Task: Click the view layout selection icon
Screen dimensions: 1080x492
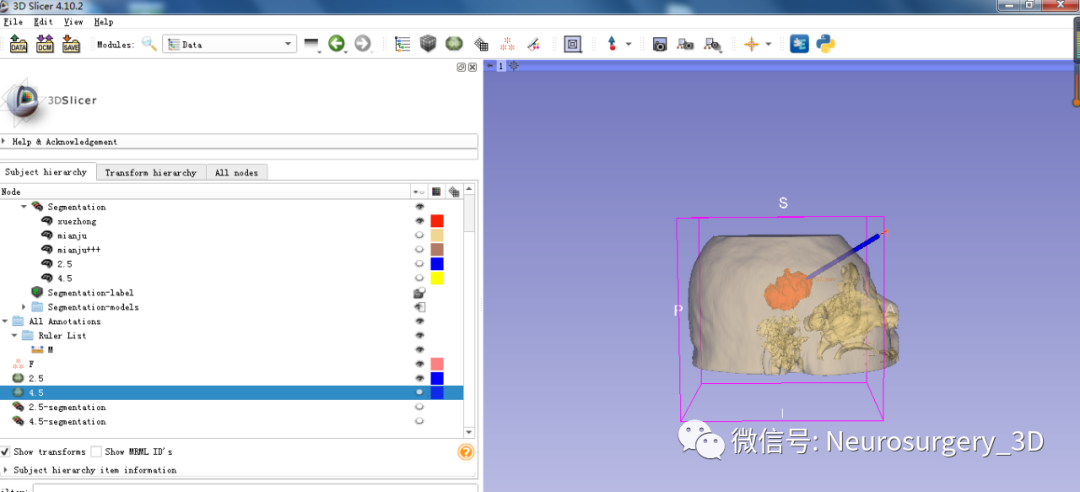Action: tap(572, 44)
